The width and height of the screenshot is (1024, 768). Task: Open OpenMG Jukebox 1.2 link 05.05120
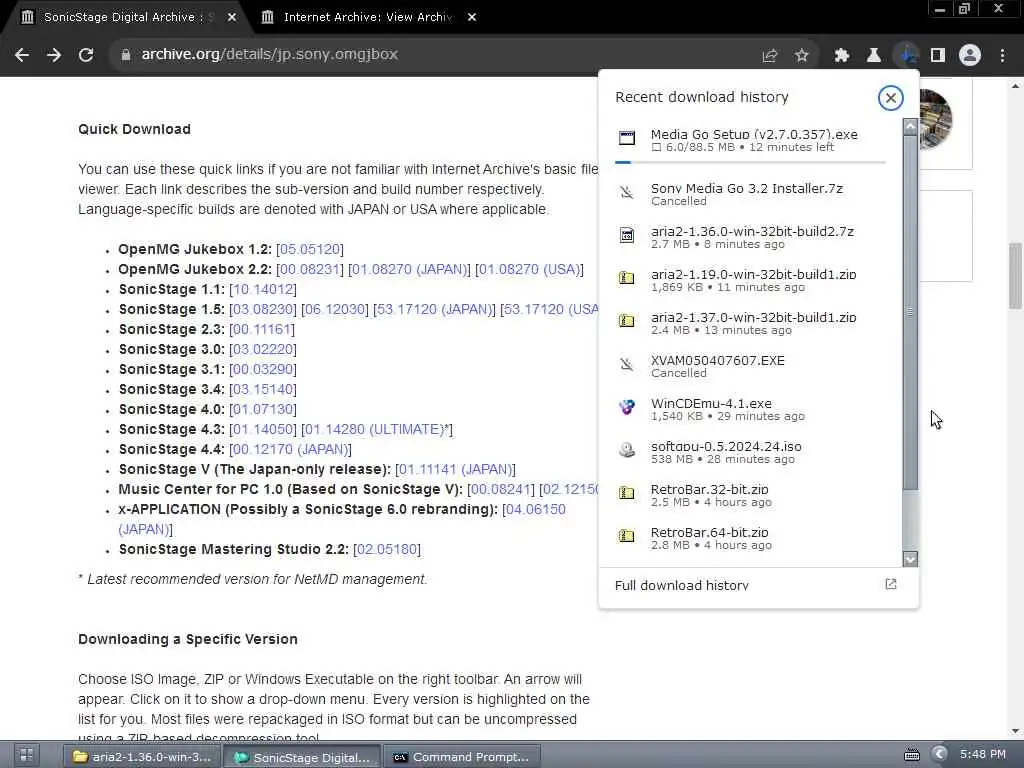[310, 249]
